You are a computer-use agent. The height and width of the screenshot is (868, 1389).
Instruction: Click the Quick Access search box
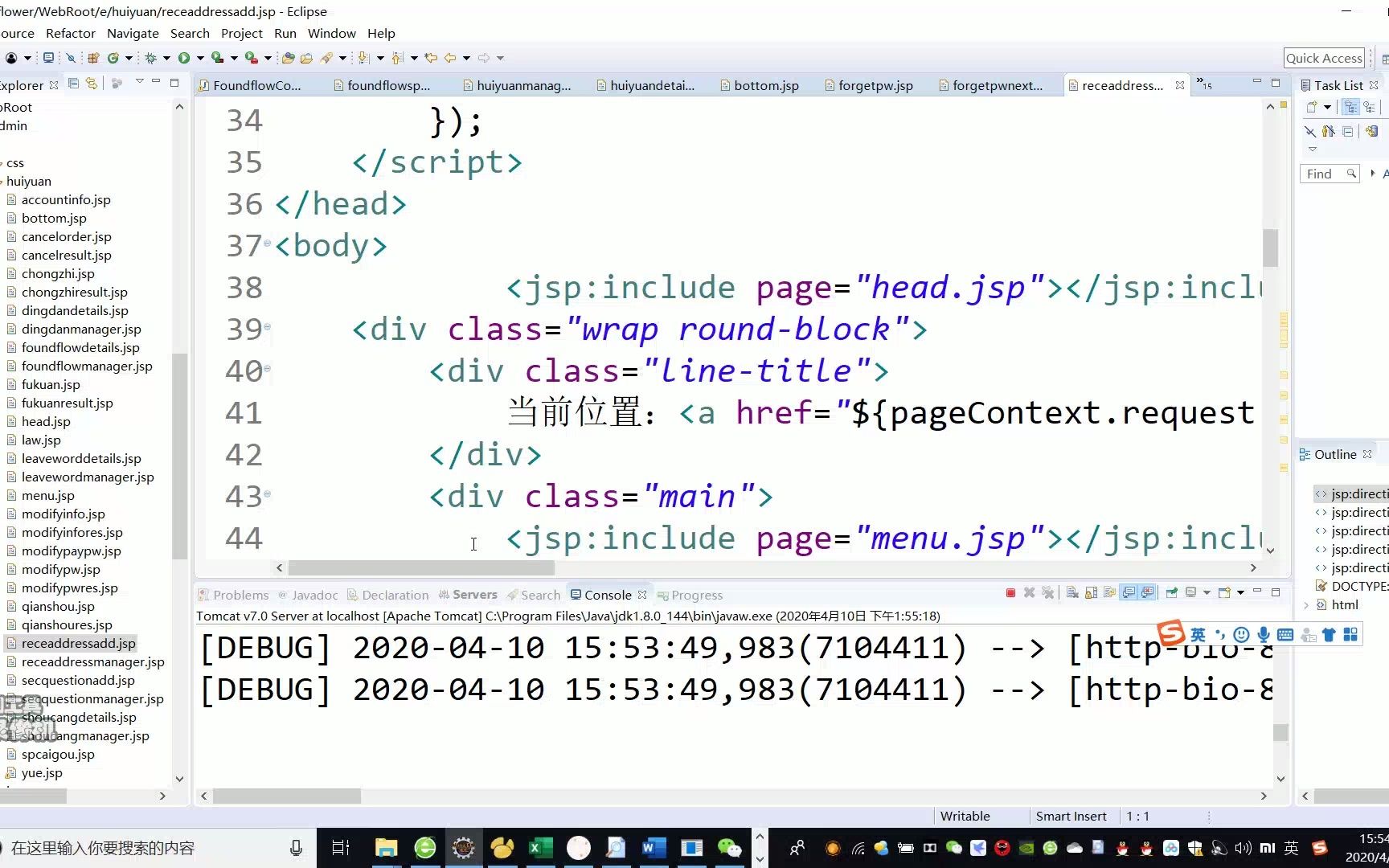coord(1324,58)
